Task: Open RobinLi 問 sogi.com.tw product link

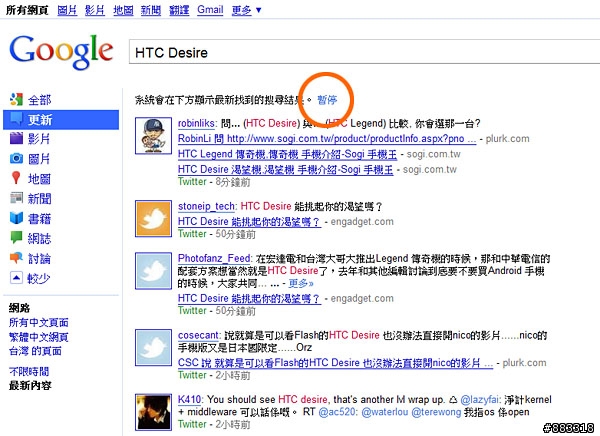Action: pos(327,139)
